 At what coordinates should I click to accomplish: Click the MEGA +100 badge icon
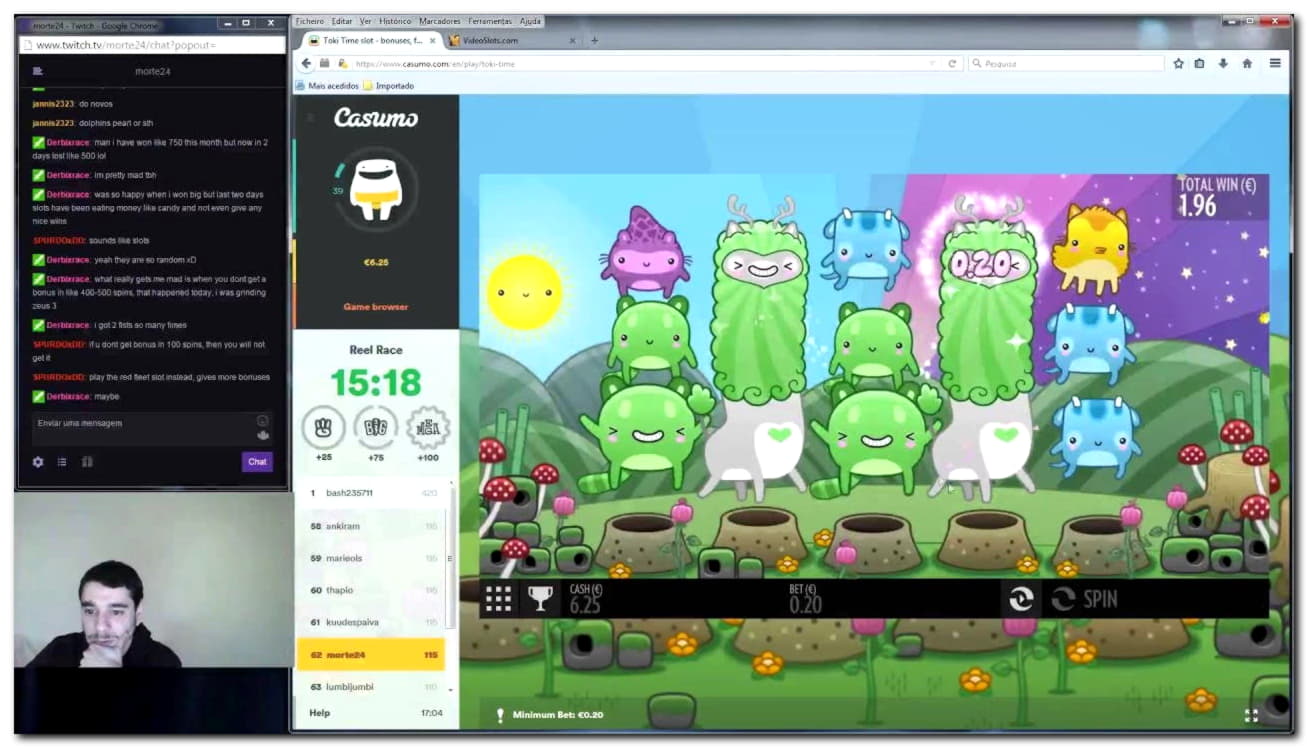pos(428,428)
